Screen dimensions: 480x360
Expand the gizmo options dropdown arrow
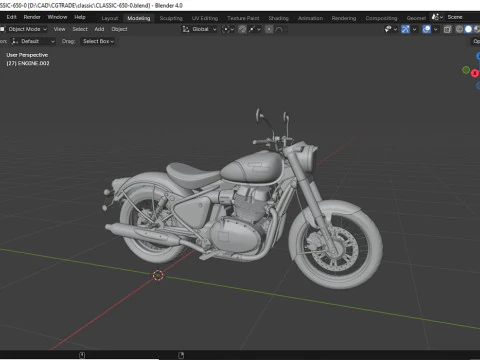coord(414,29)
